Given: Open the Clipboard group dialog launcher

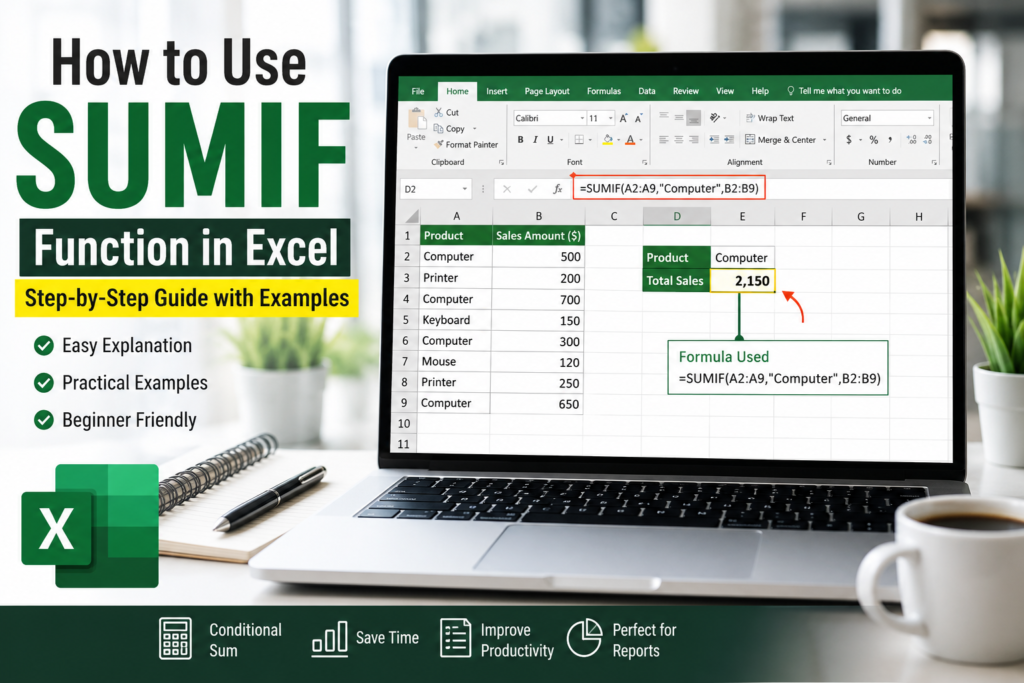Looking at the screenshot, I should coord(502,162).
